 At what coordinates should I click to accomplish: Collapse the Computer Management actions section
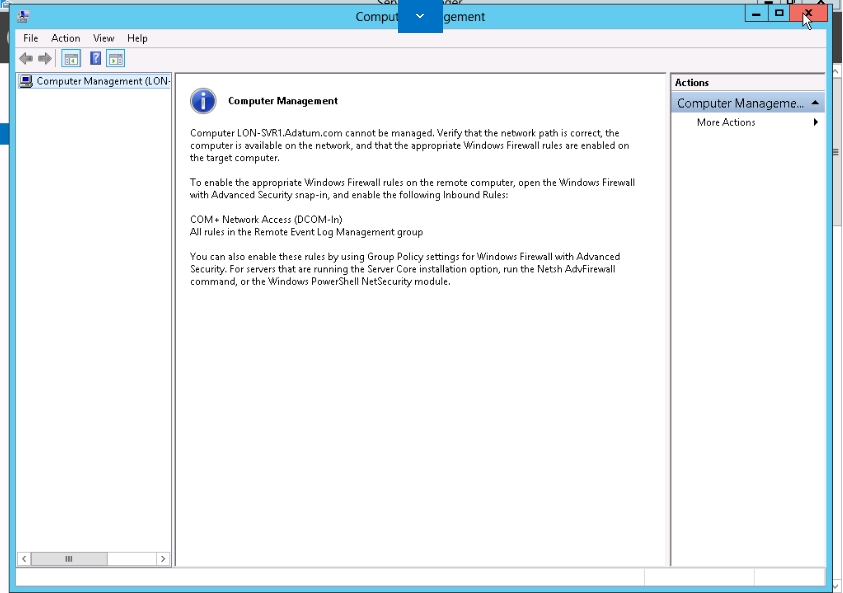(815, 103)
